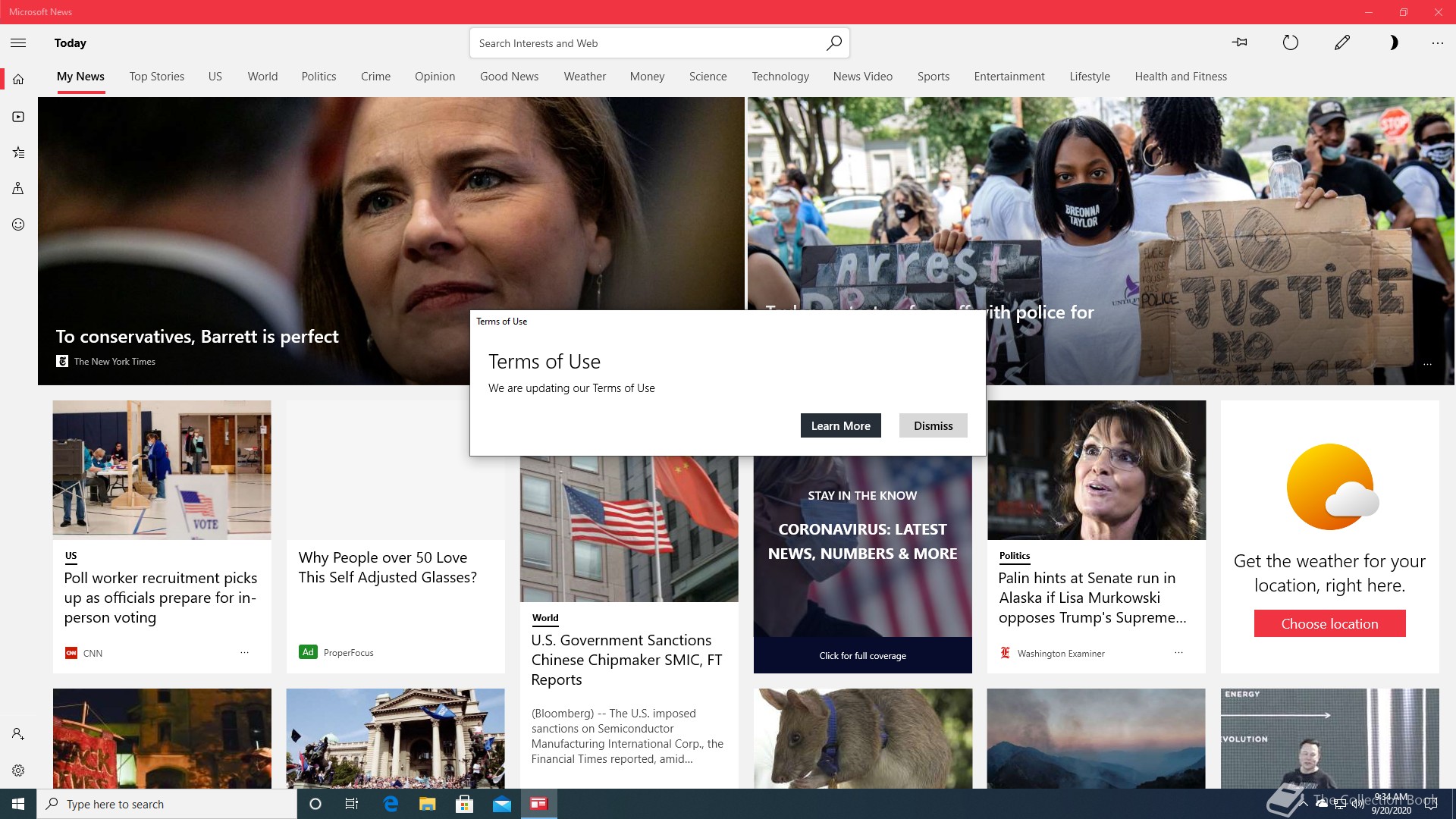The width and height of the screenshot is (1456, 819).
Task: Go to Technology tab
Action: [x=780, y=77]
